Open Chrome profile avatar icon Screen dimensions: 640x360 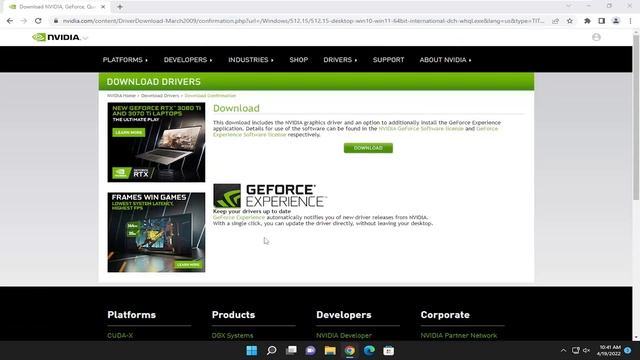coord(616,21)
